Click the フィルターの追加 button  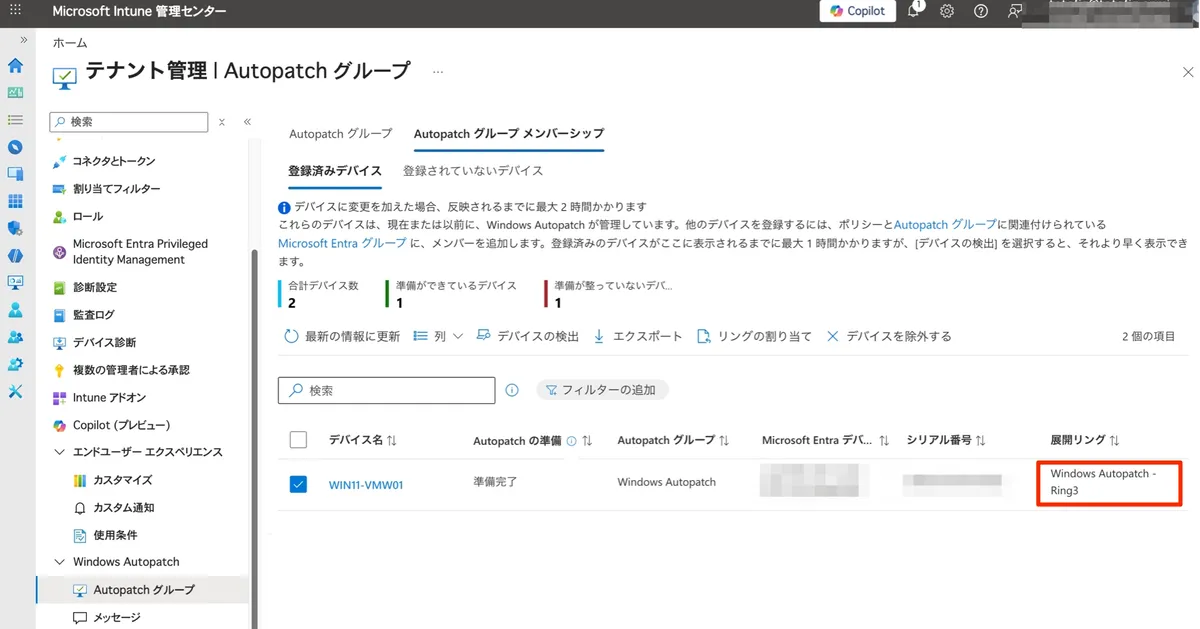pyautogui.click(x=602, y=390)
